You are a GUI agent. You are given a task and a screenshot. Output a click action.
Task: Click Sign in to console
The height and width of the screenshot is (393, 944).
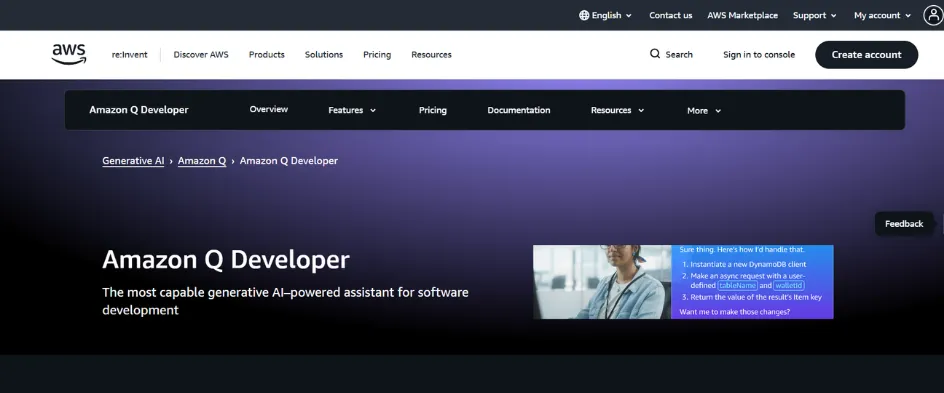pos(759,55)
